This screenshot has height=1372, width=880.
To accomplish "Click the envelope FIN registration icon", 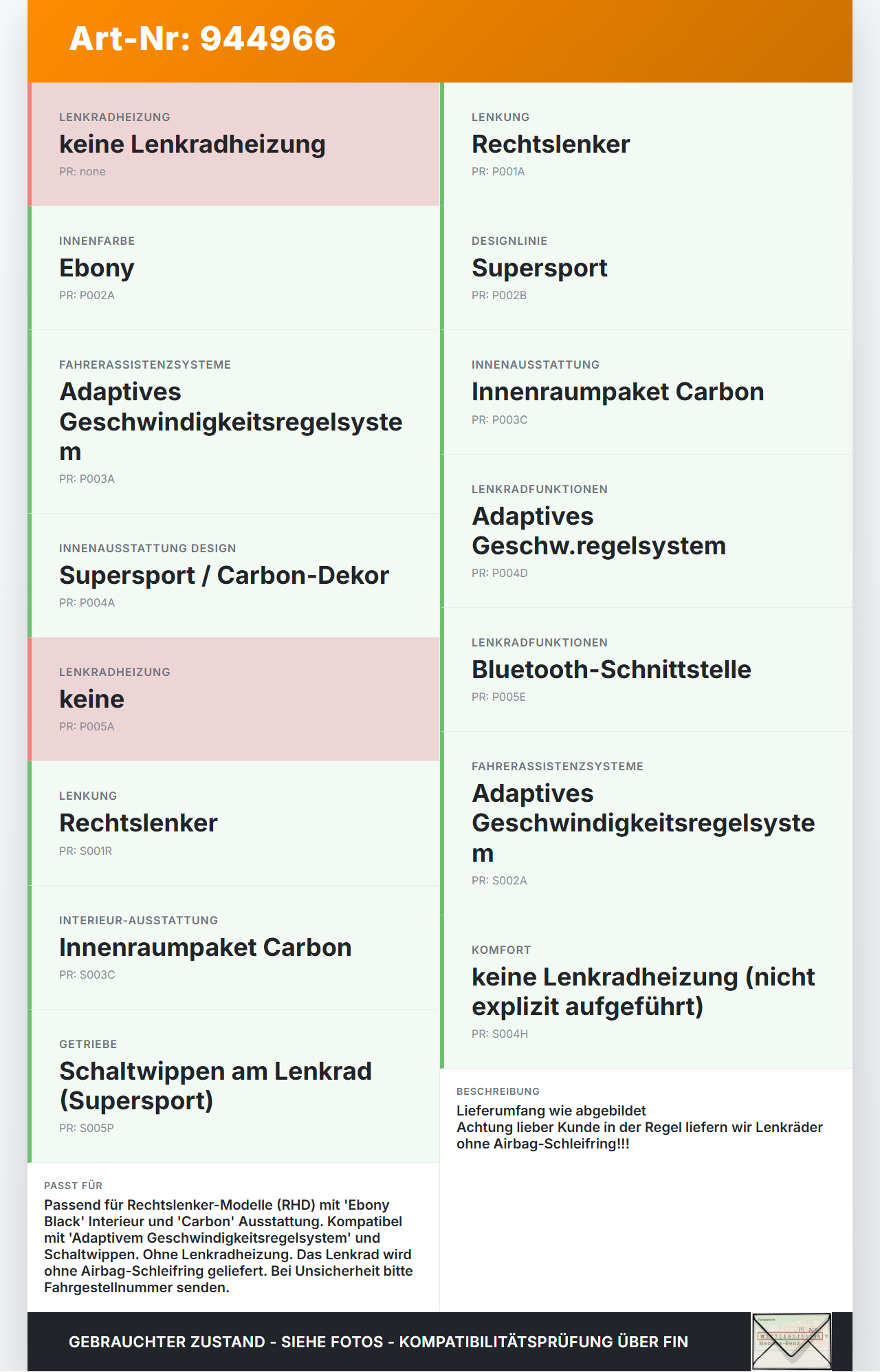I will (x=791, y=1342).
